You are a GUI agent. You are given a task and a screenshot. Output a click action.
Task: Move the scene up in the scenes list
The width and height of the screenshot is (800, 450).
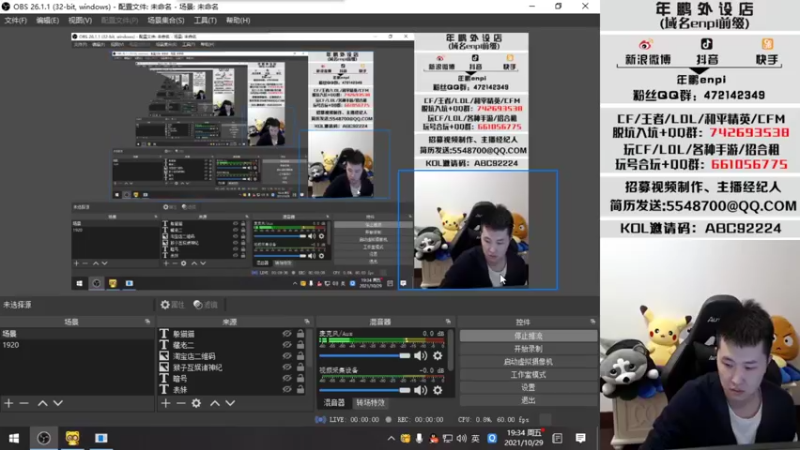[x=42, y=403]
